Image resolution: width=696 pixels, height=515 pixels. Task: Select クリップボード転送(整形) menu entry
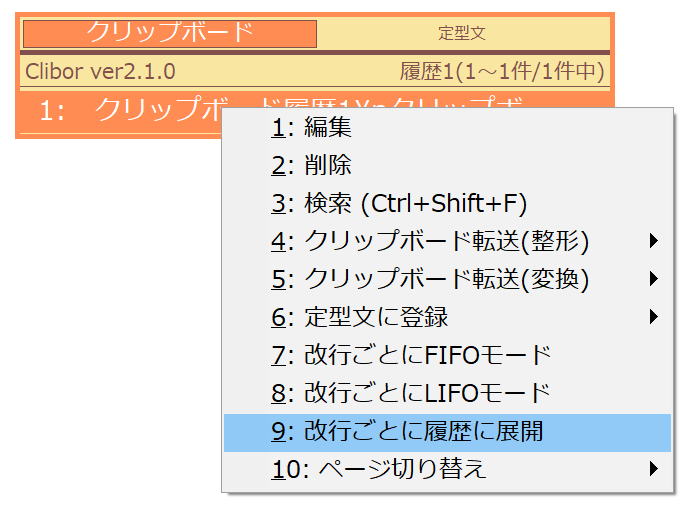447,242
